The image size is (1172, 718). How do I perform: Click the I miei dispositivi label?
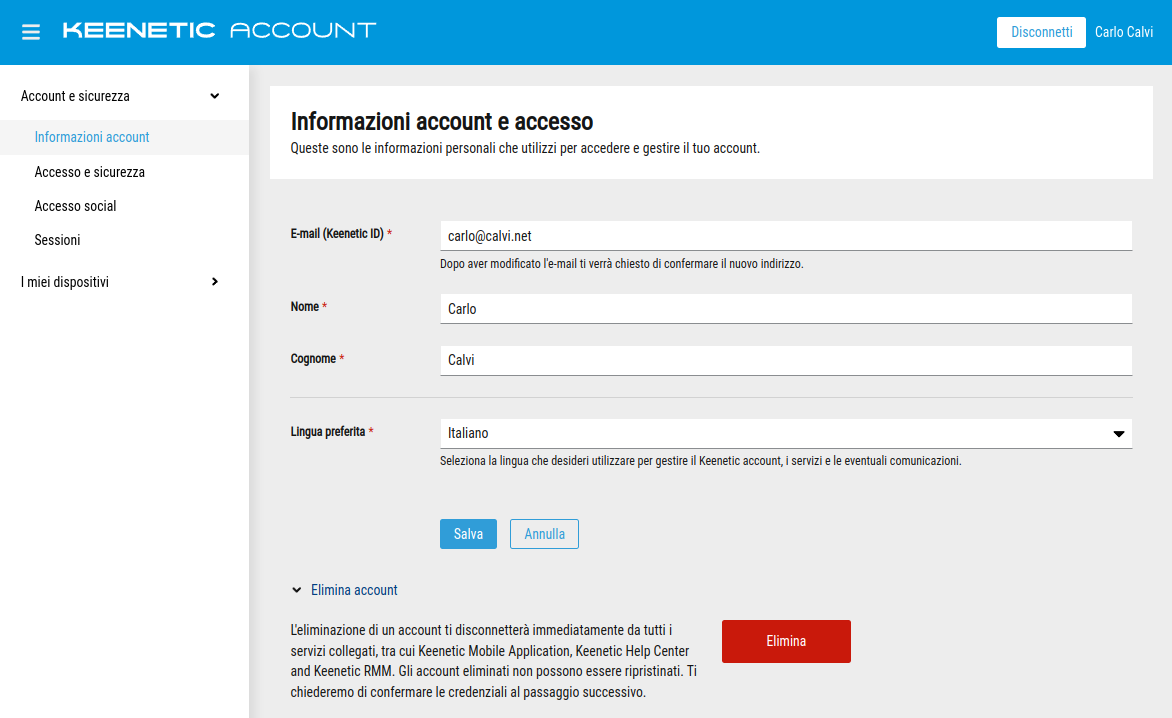(65, 282)
